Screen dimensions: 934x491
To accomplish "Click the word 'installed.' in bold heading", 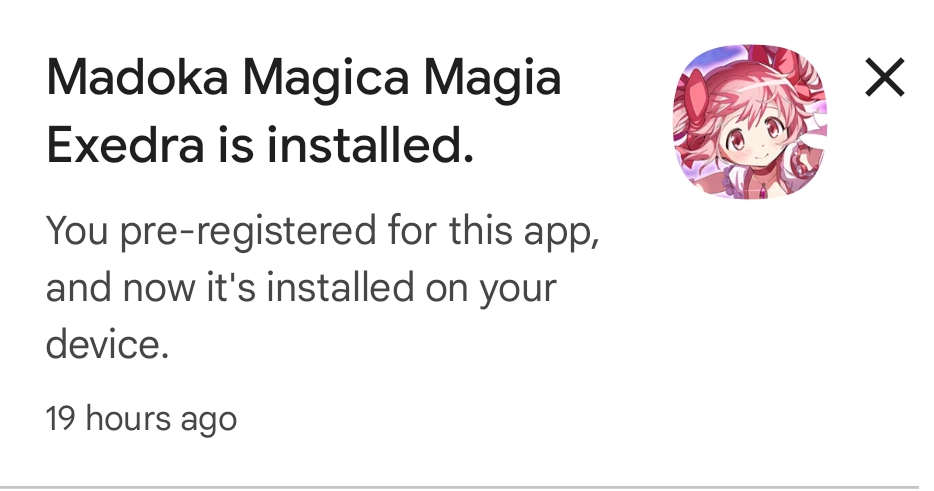I will pyautogui.click(x=370, y=145).
